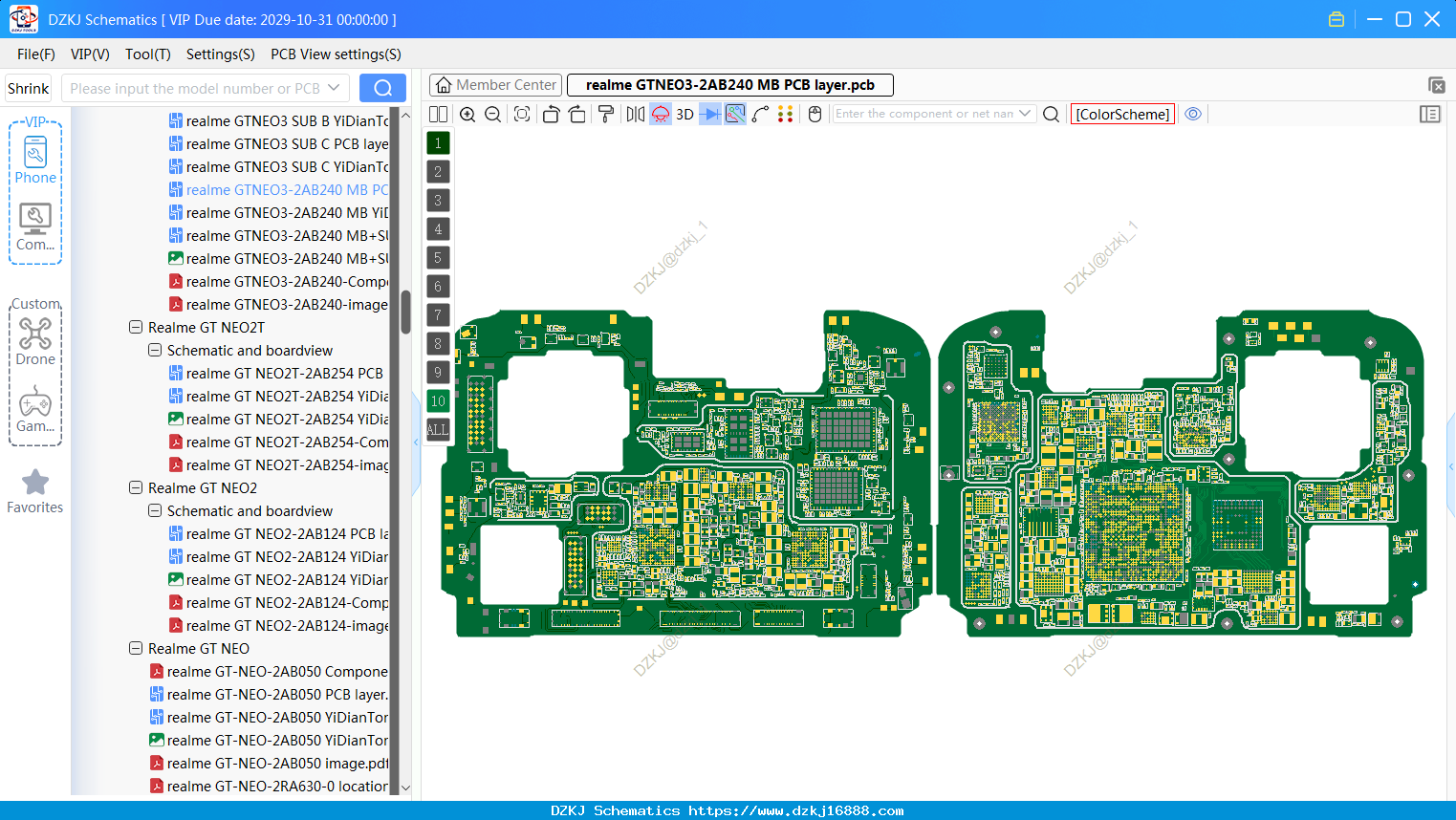Toggle the diode symbol mode

pos(710,114)
